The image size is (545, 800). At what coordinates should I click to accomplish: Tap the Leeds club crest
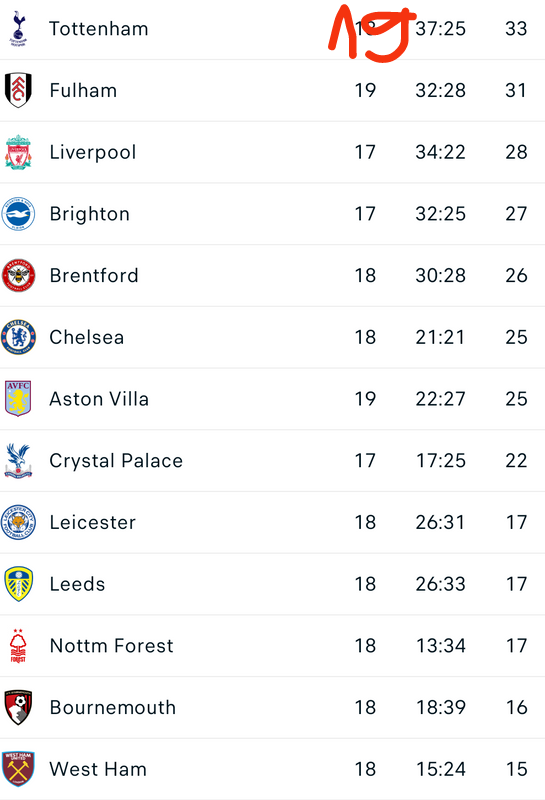tap(18, 584)
